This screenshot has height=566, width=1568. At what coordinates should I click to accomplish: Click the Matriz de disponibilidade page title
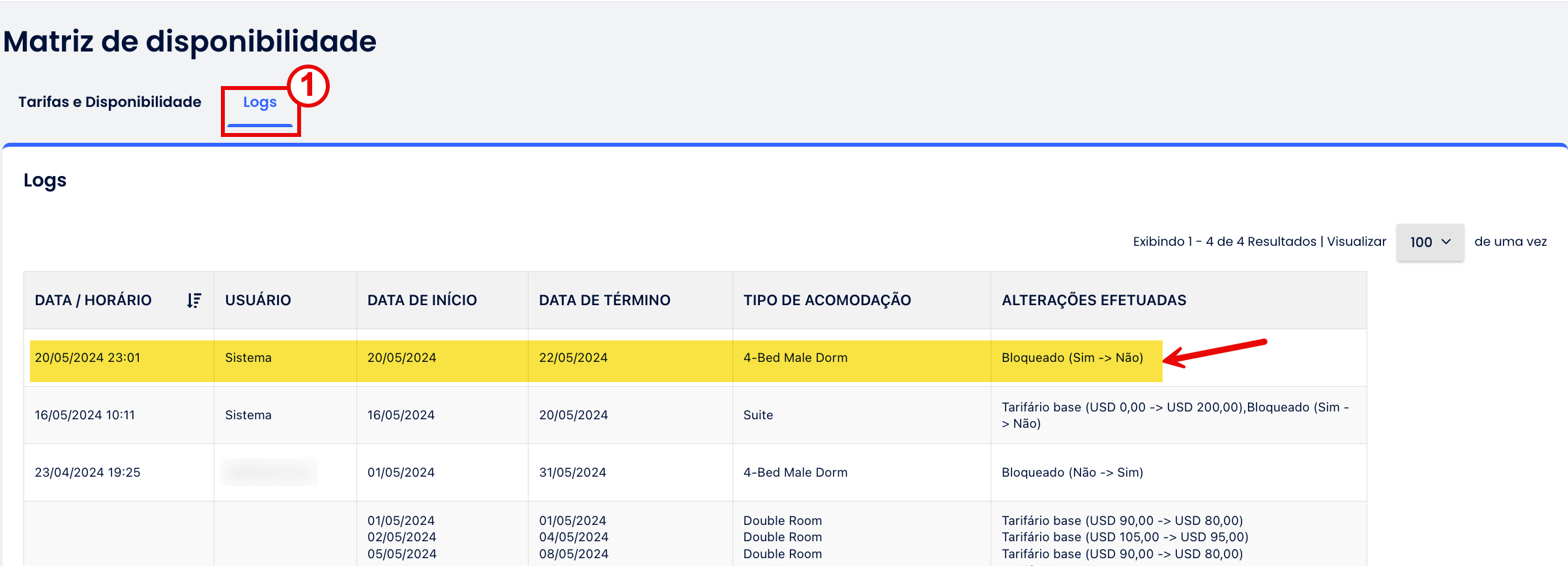190,42
